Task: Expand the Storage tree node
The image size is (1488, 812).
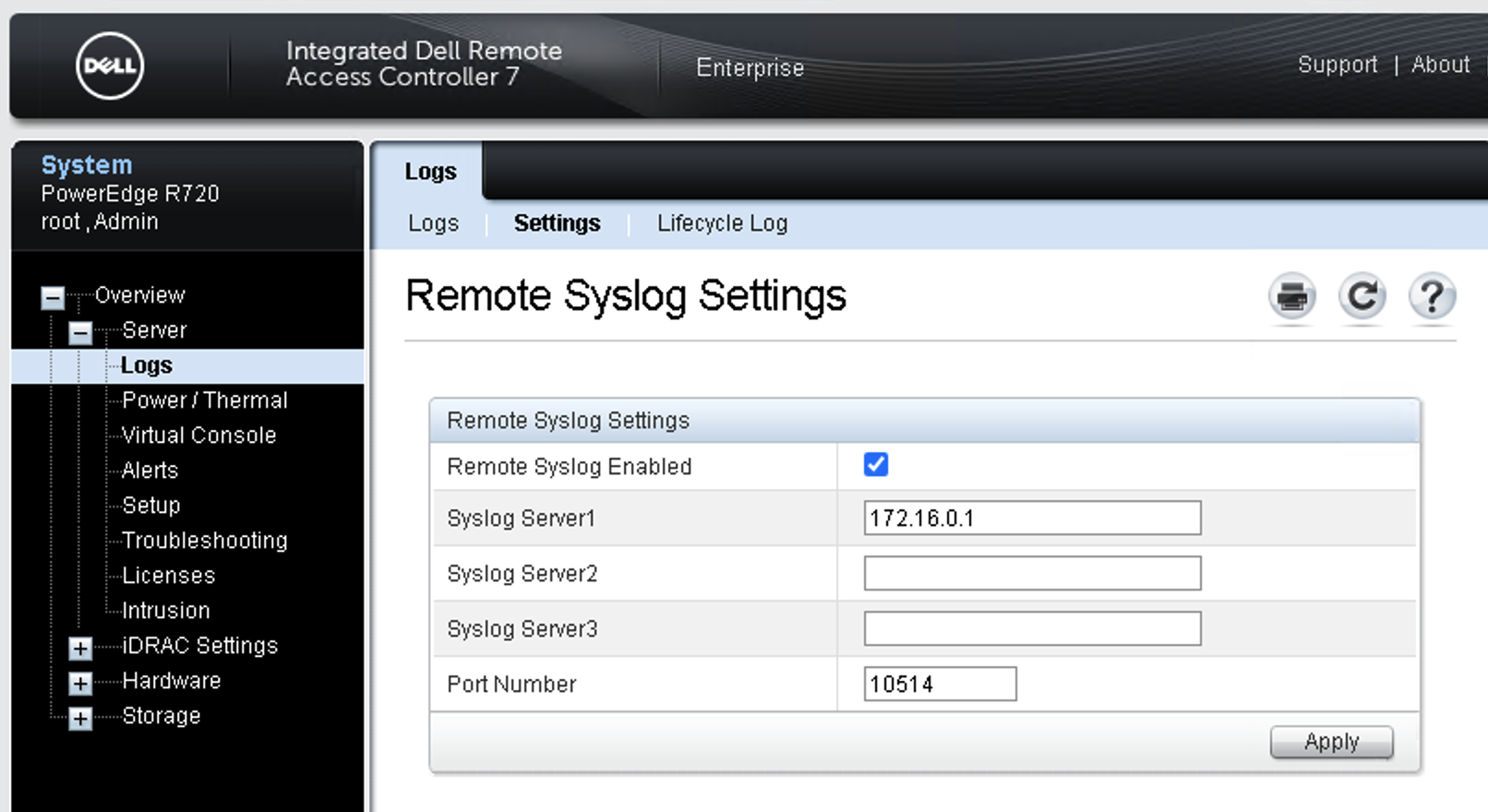Action: coord(80,718)
